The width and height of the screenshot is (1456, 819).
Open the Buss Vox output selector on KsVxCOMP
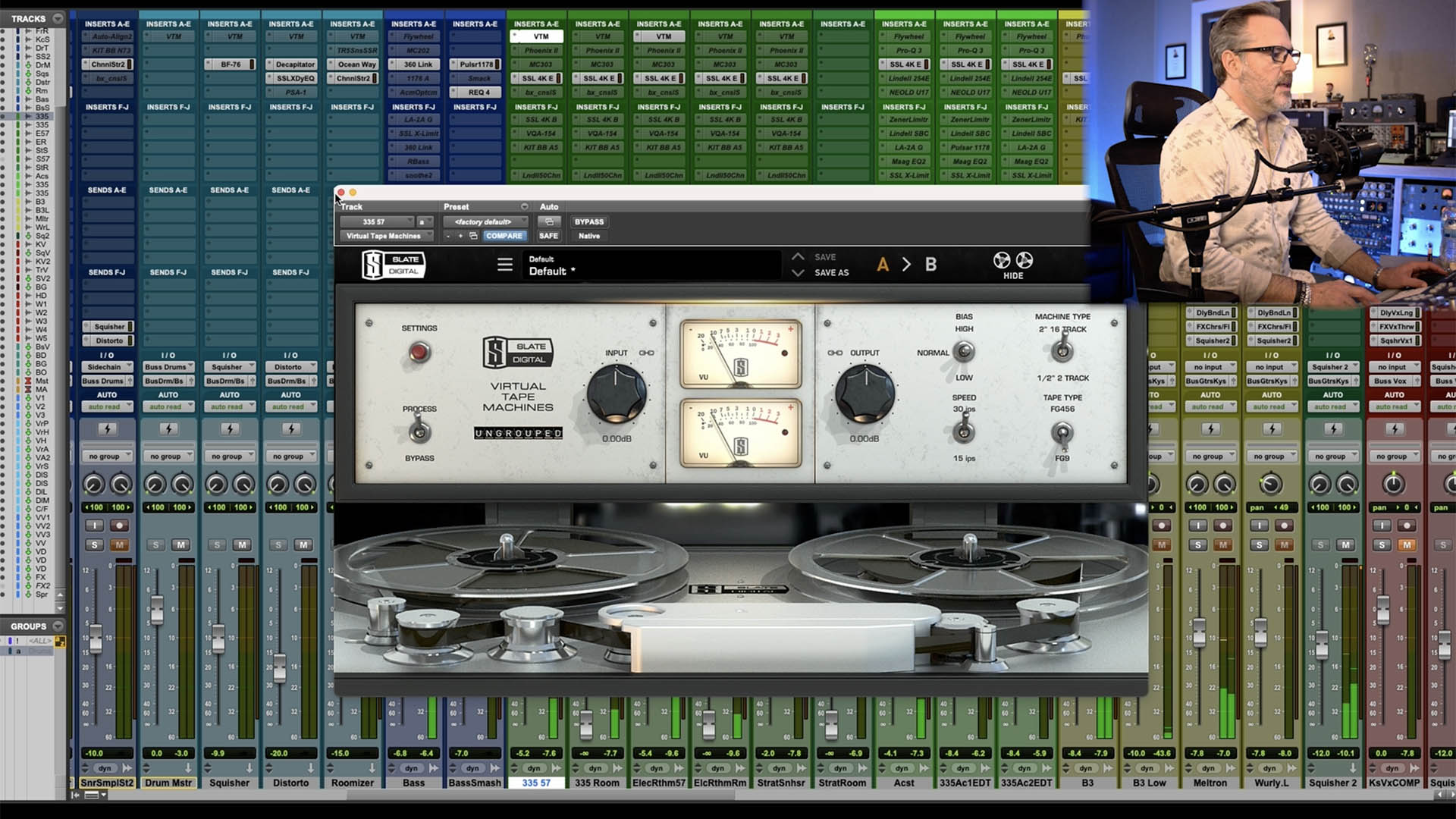[x=1394, y=381]
